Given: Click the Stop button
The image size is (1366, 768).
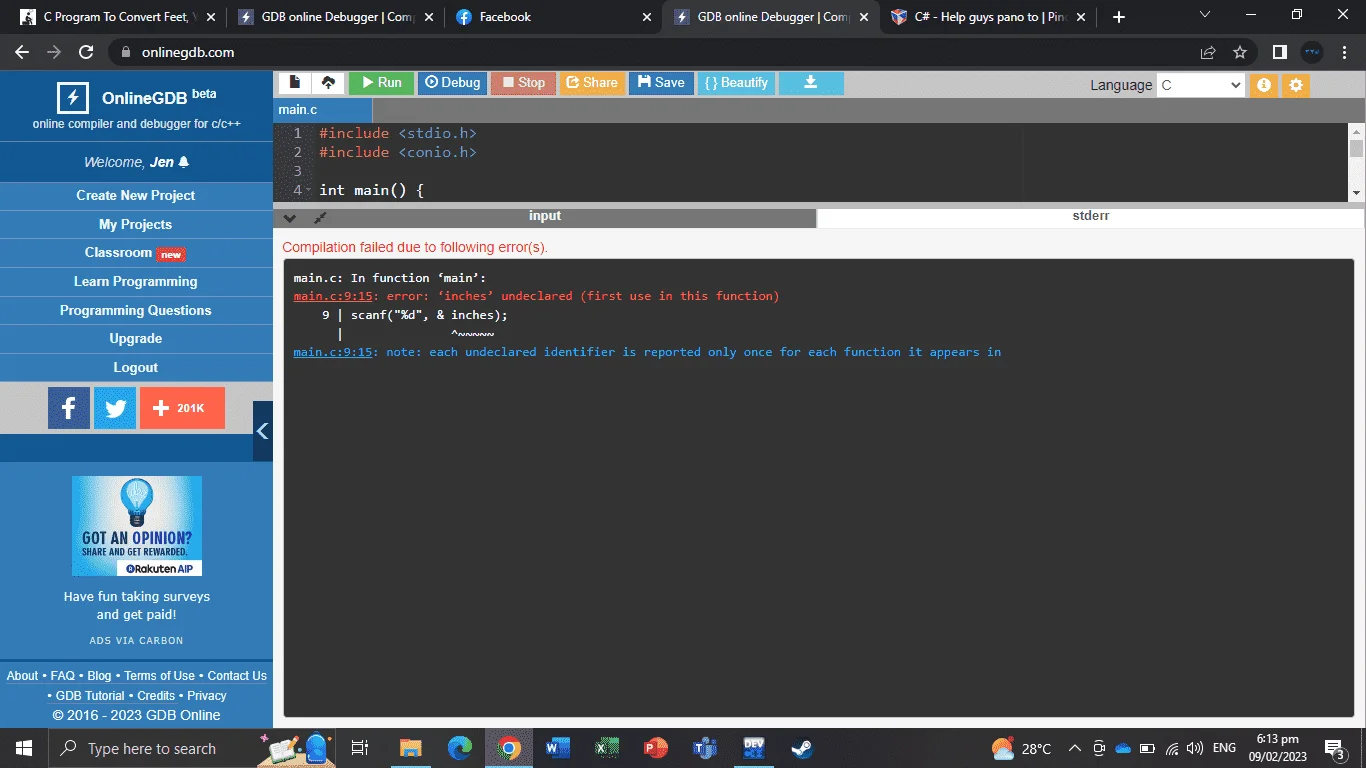Looking at the screenshot, I should pyautogui.click(x=523, y=83).
